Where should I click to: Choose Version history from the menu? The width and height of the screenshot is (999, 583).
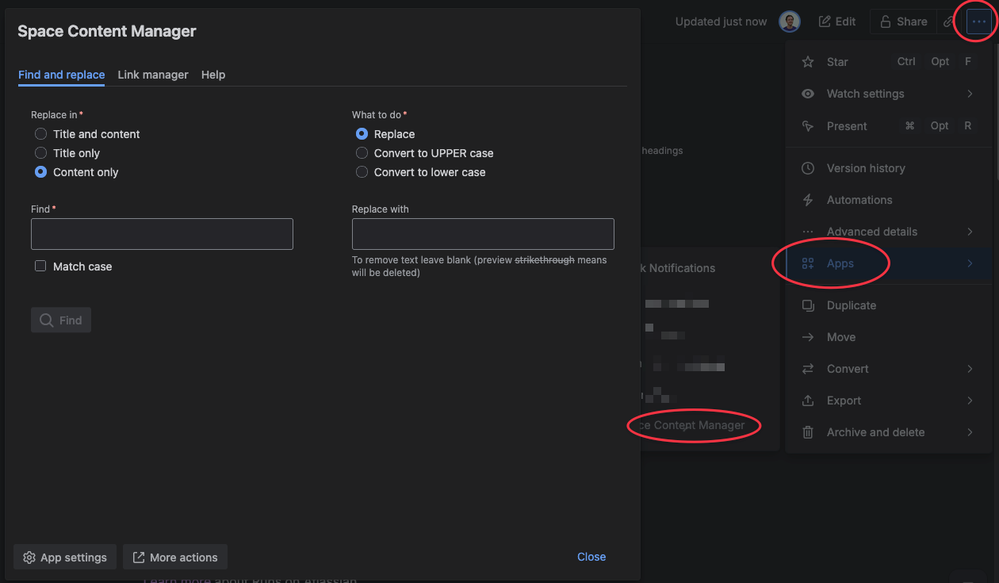click(x=866, y=168)
